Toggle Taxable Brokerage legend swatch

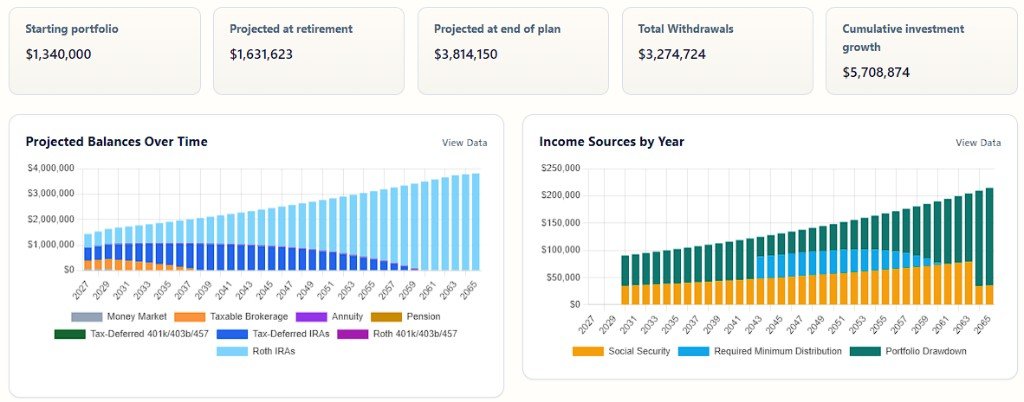[x=189, y=317]
